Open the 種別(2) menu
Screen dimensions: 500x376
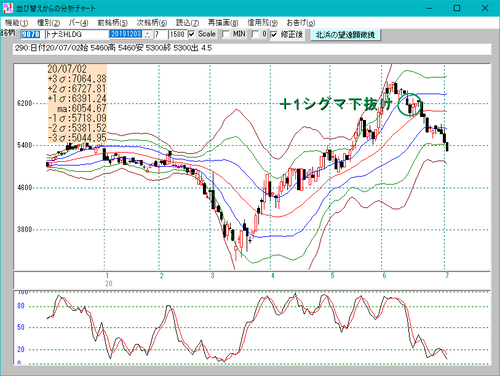point(48,23)
